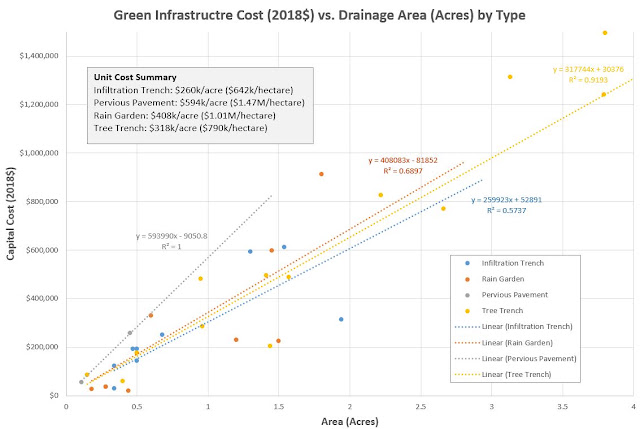Select the 'Unit Cost Summary' heading
Image resolution: width=640 pixels, height=429 pixels.
click(x=135, y=77)
